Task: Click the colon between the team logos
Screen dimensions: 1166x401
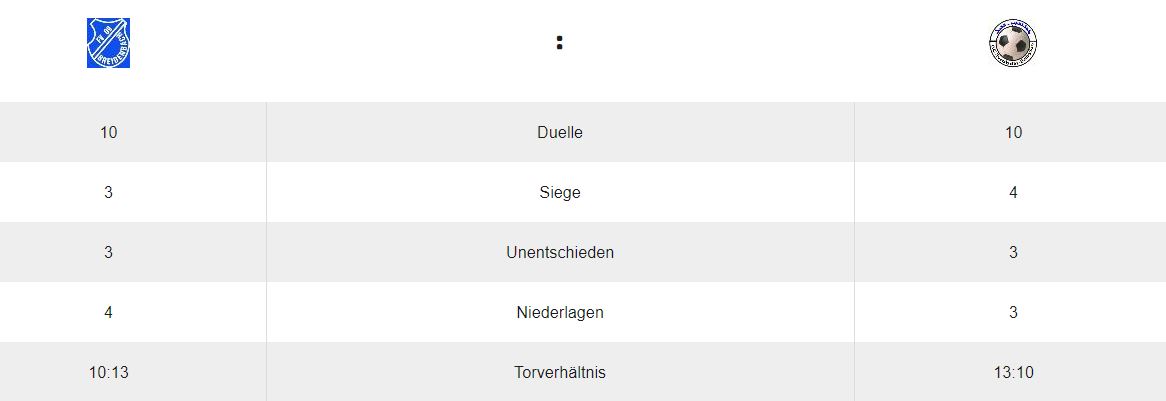Action: click(x=560, y=43)
